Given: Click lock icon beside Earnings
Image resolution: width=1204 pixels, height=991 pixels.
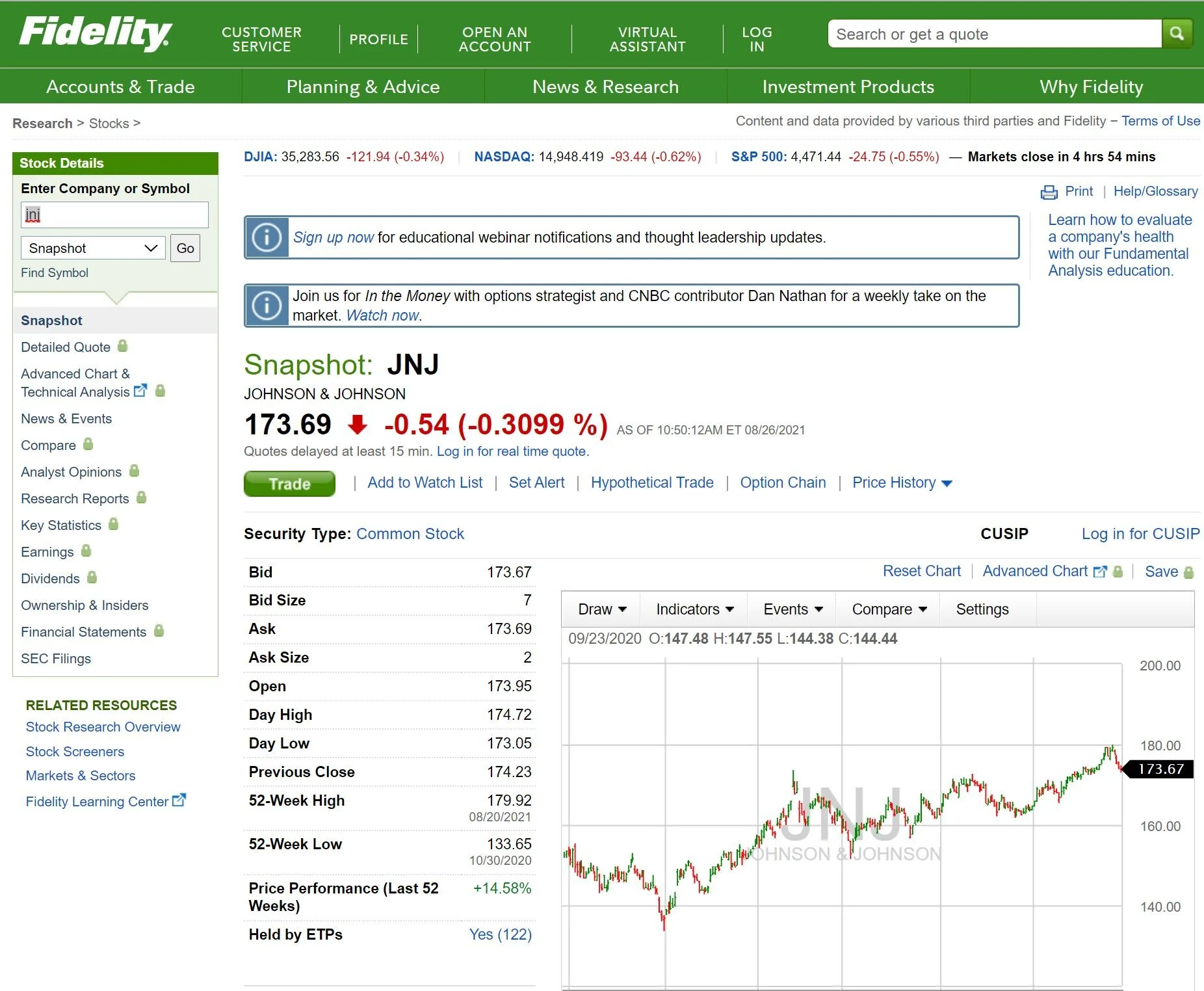Looking at the screenshot, I should coord(86,551).
